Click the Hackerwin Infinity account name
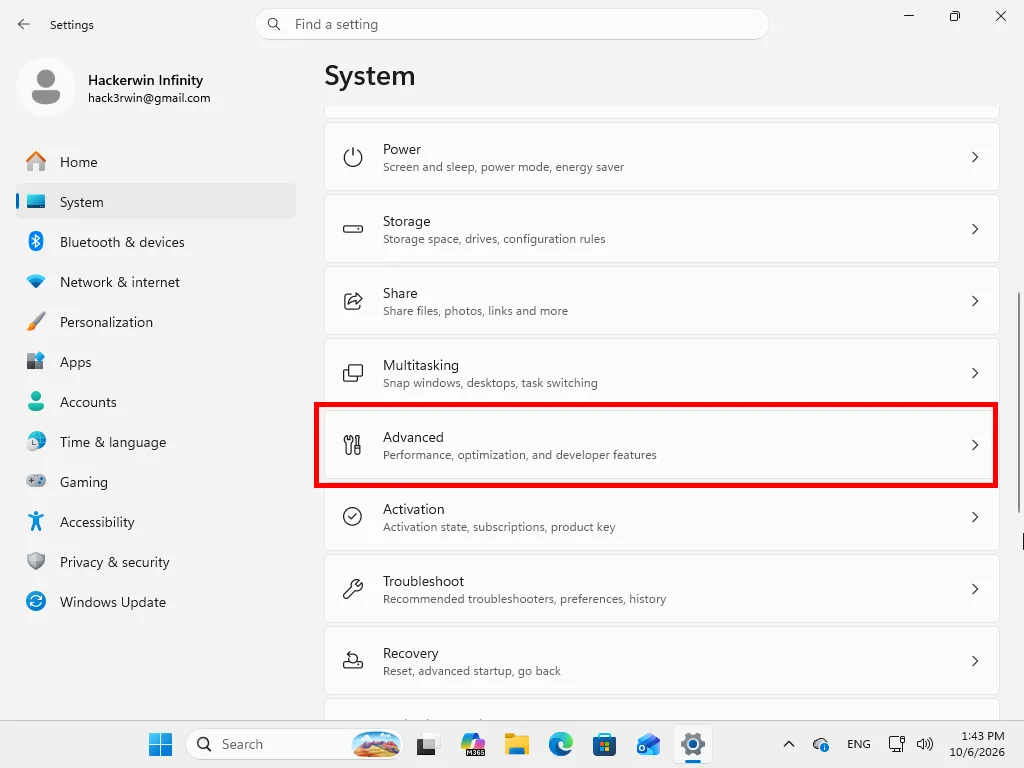Viewport: 1024px width, 768px height. point(146,80)
